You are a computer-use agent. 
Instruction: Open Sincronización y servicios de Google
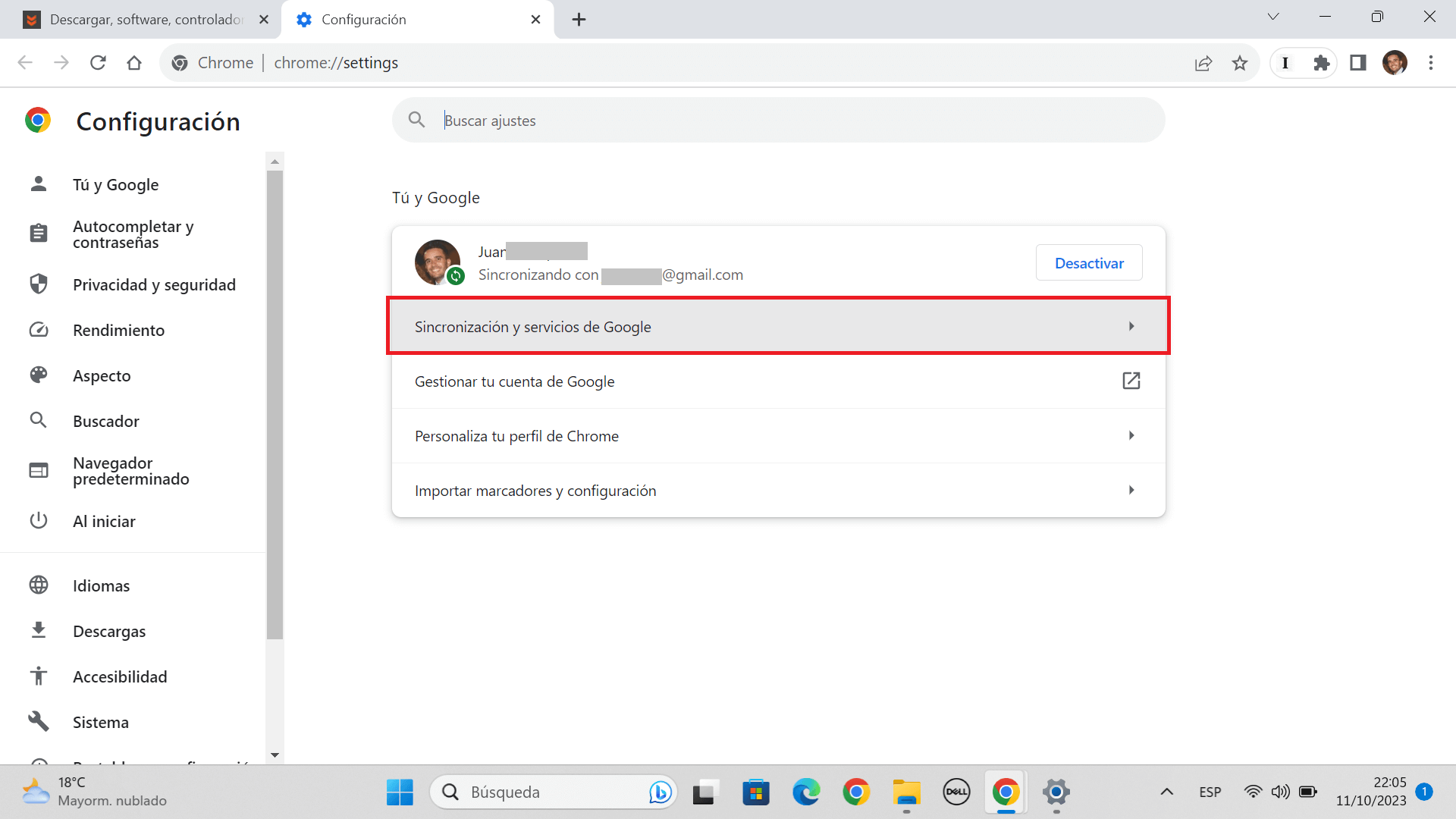(779, 327)
